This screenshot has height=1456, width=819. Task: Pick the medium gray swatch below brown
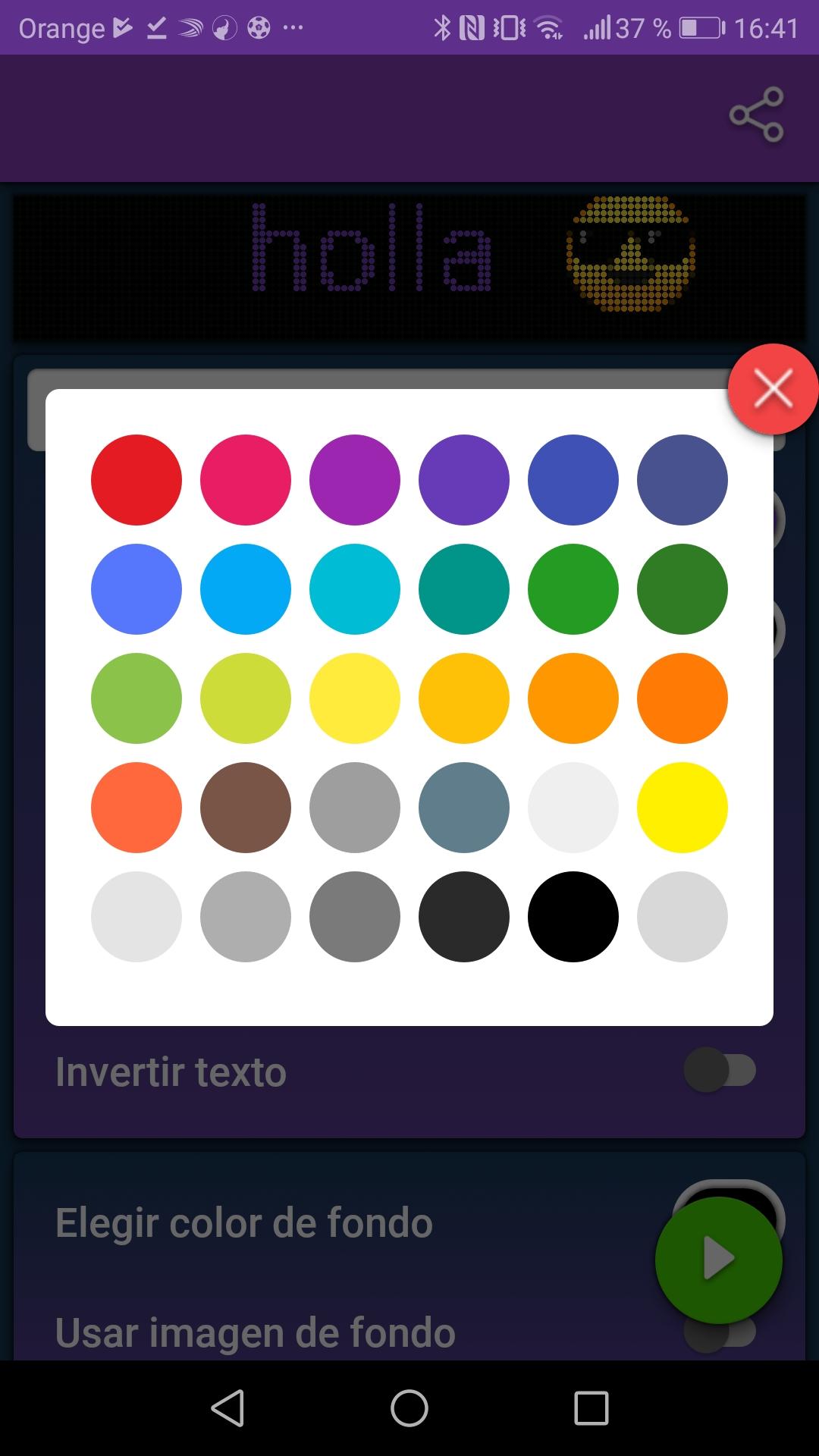click(246, 917)
